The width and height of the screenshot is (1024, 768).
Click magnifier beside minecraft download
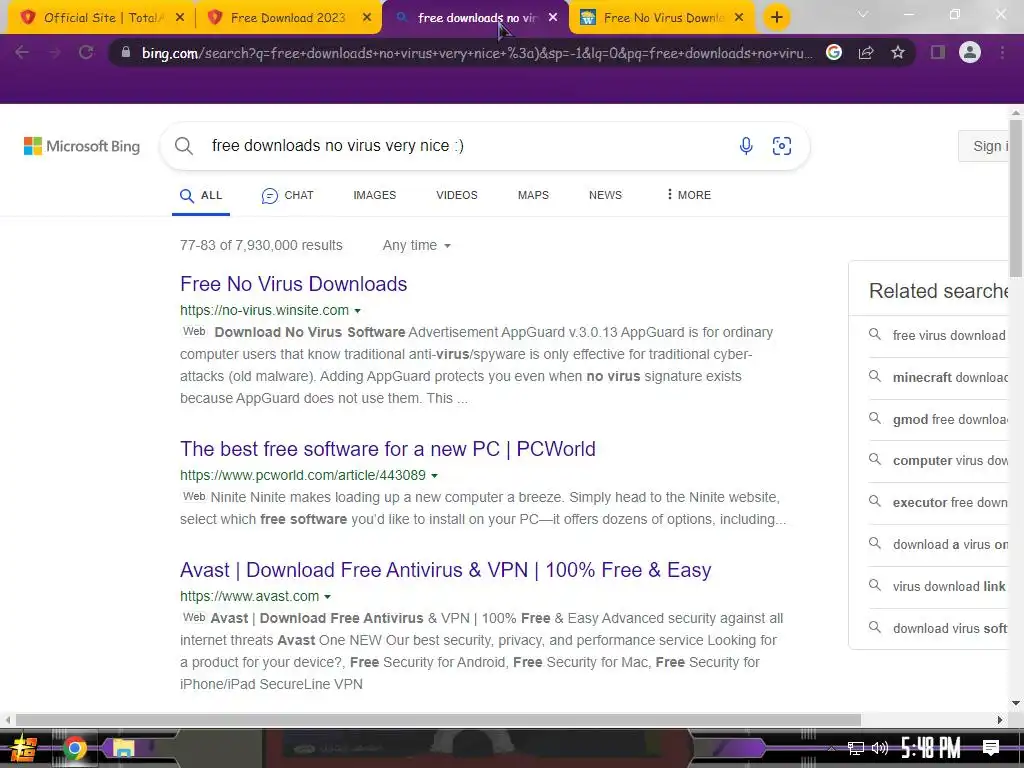(874, 376)
